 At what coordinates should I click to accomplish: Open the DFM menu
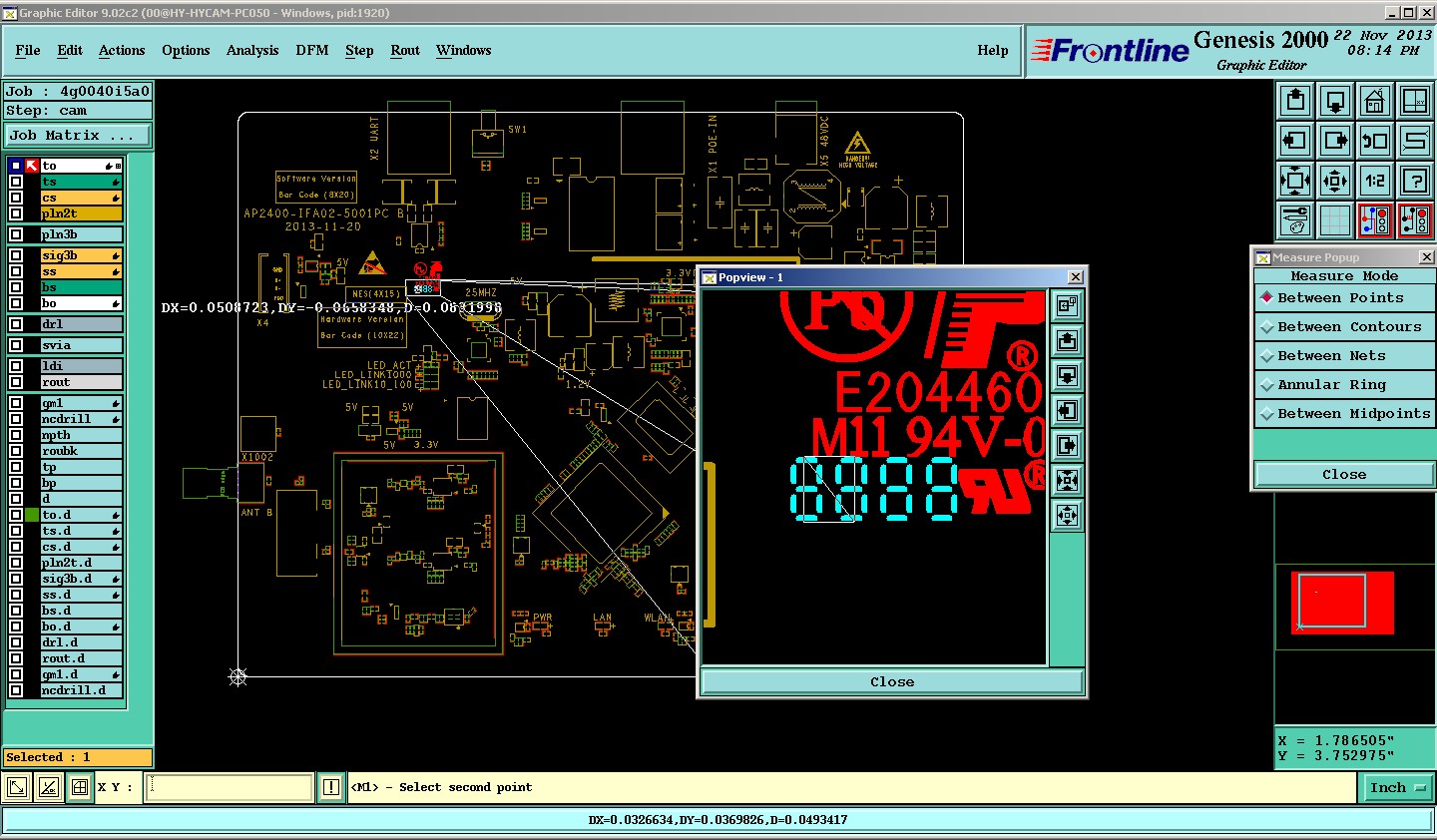click(x=312, y=50)
